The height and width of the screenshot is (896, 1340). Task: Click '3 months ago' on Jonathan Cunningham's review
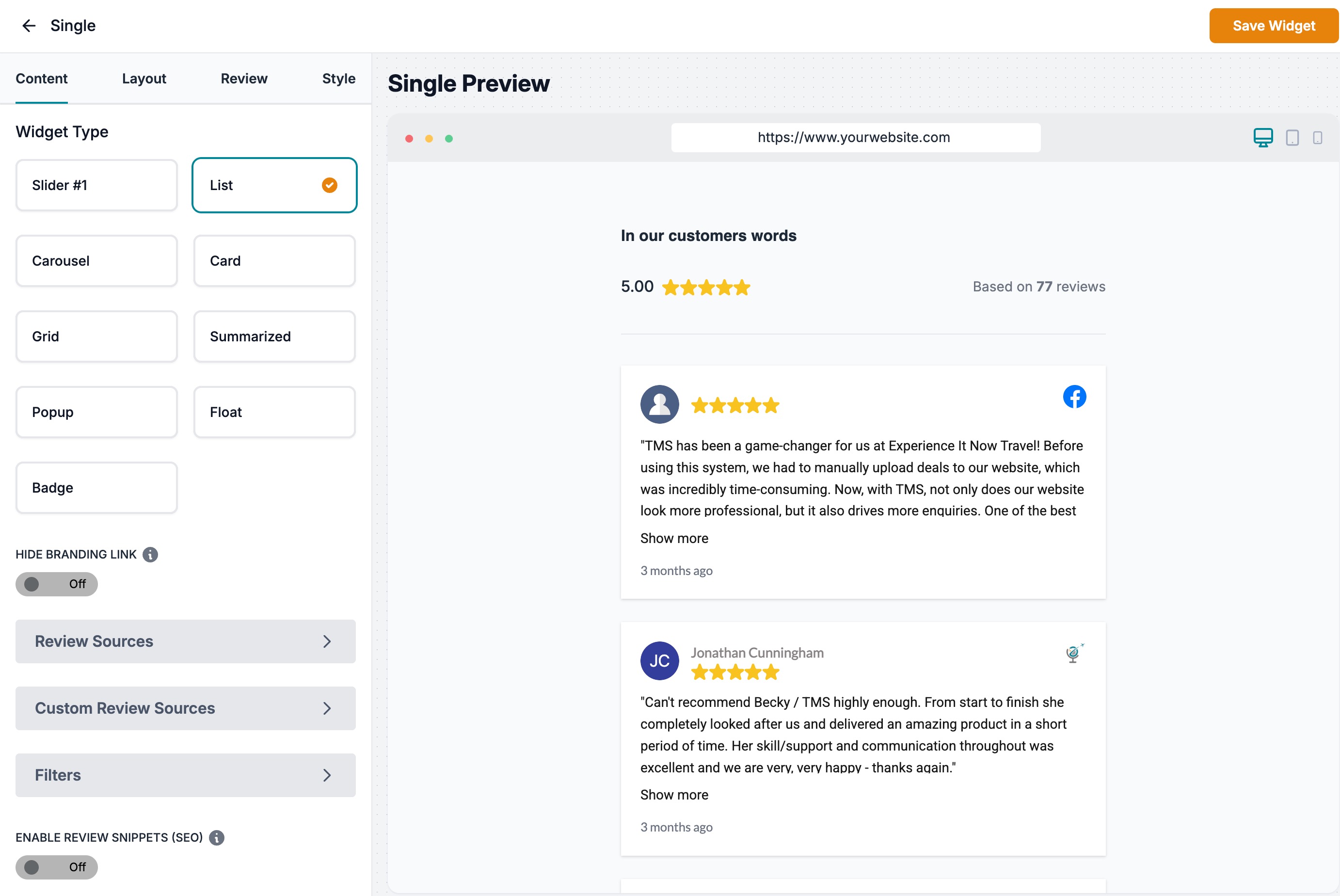[x=677, y=827]
